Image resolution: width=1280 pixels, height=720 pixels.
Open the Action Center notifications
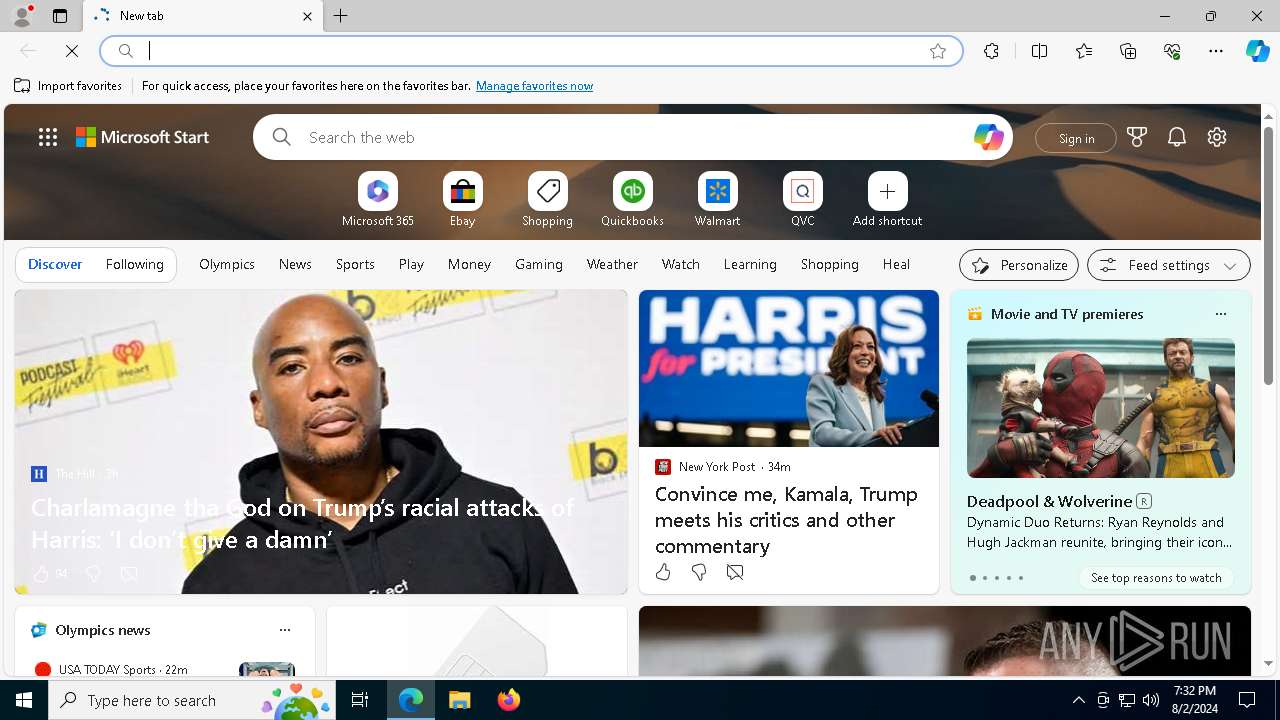point(1247,700)
